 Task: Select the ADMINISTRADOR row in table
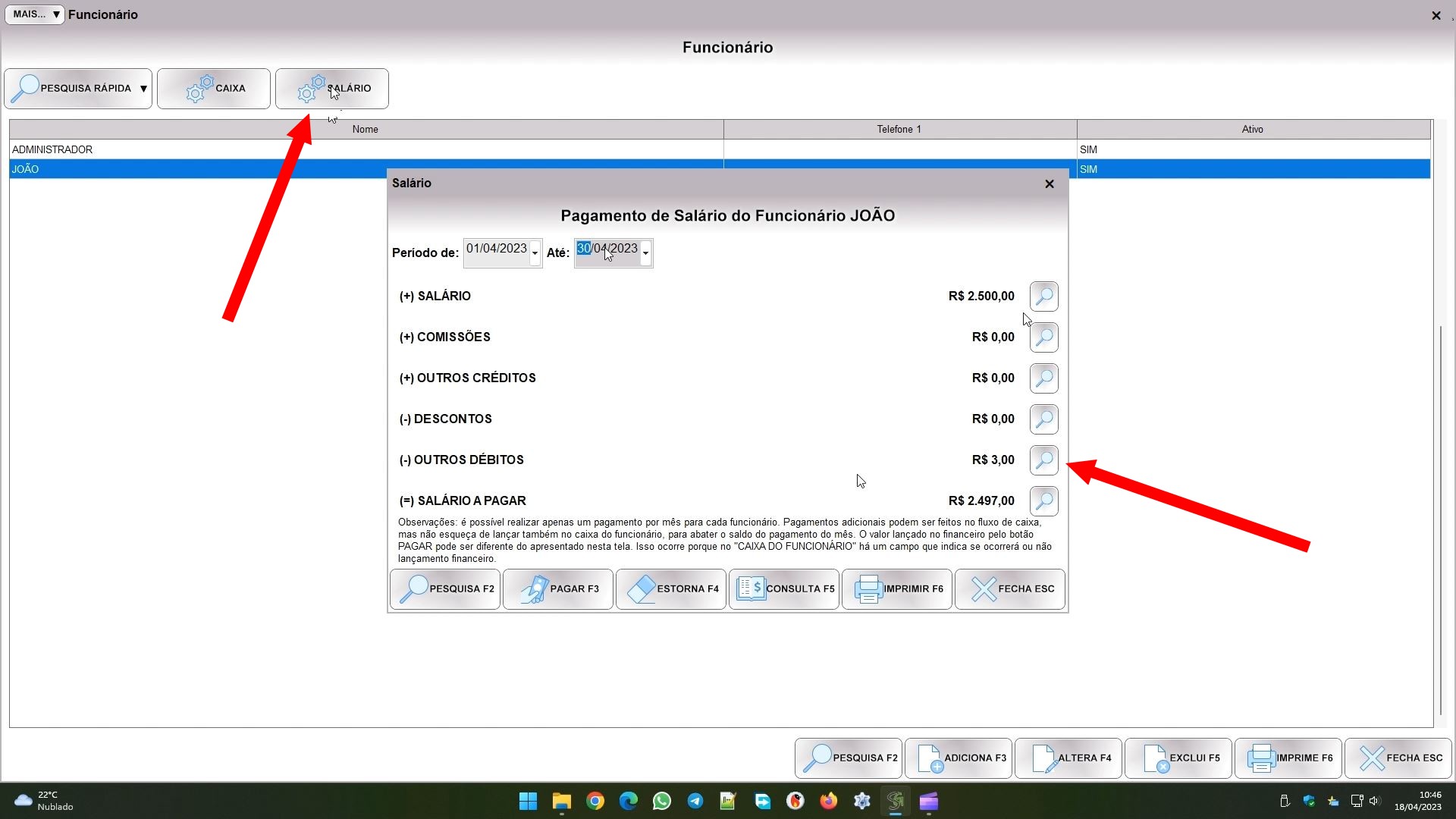pyautogui.click(x=364, y=149)
